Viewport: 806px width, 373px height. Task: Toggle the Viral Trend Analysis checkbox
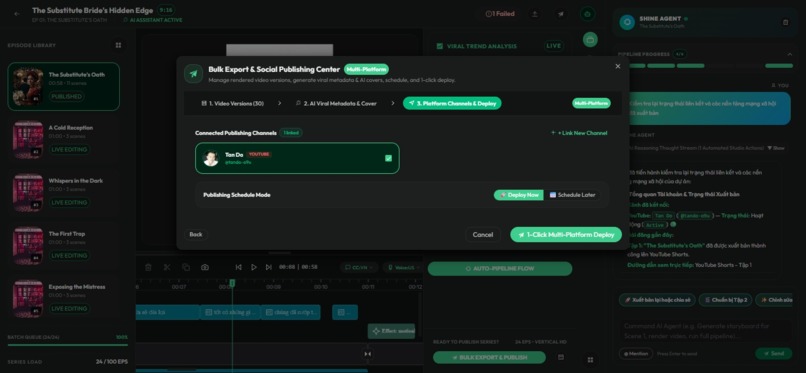pos(439,46)
